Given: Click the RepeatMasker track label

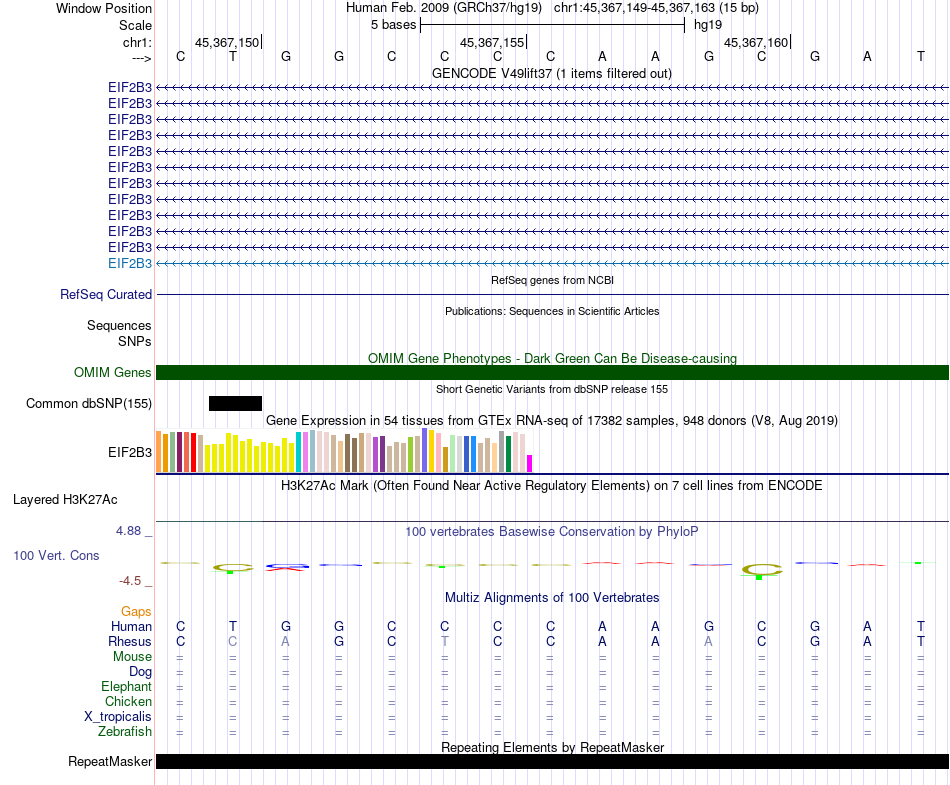Looking at the screenshot, I should [110, 762].
